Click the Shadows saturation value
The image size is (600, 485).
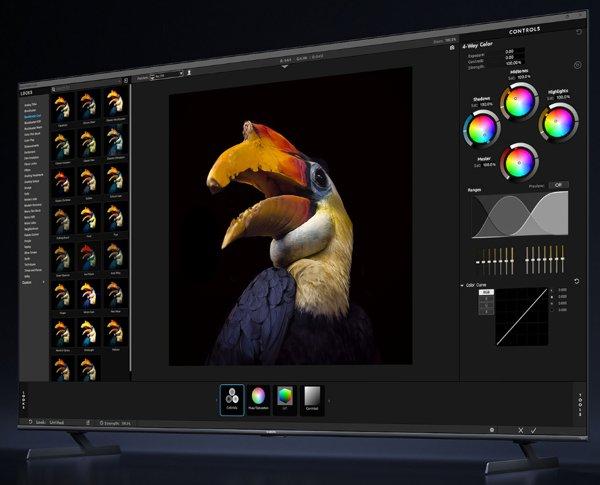pos(486,105)
